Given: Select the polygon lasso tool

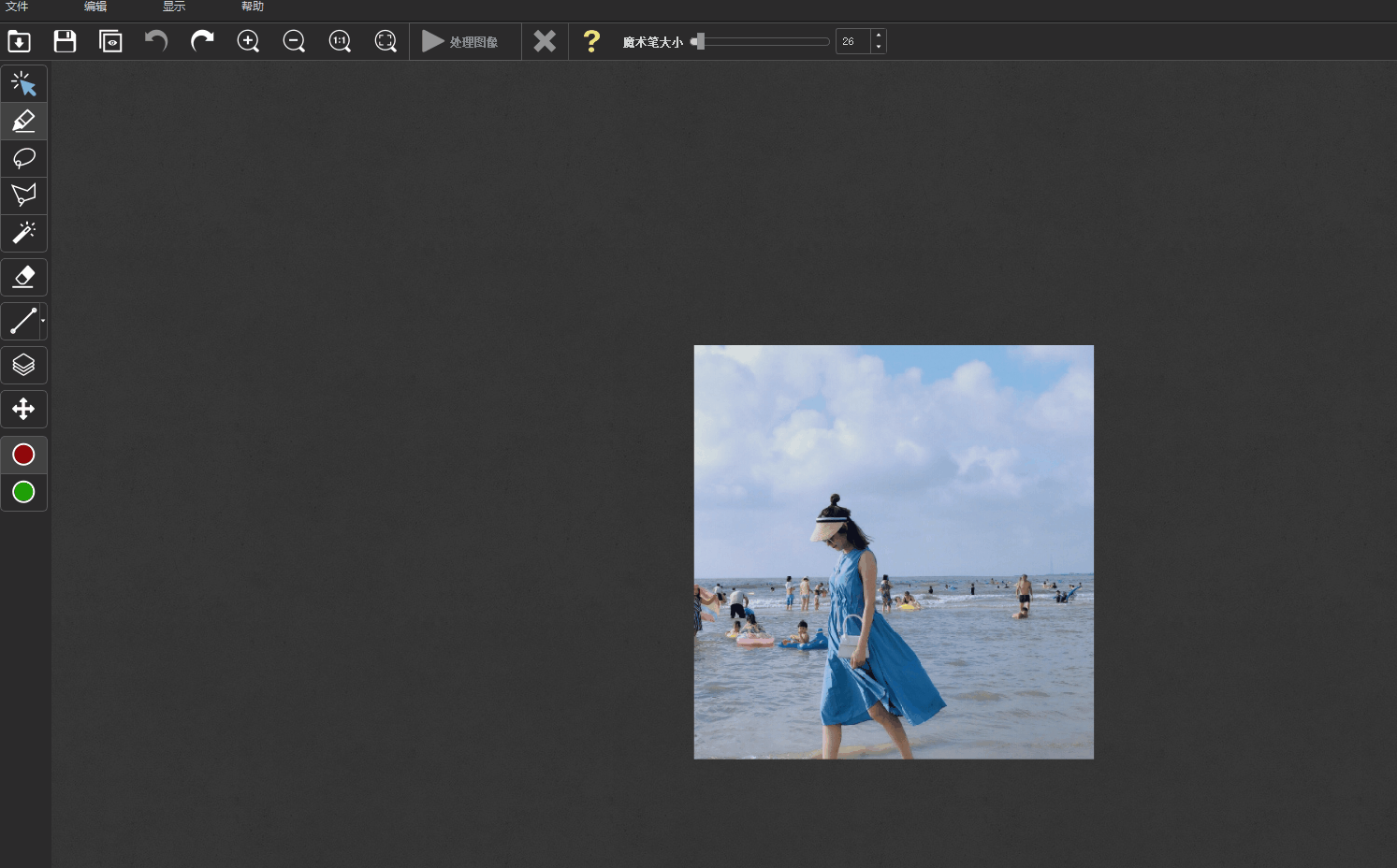Looking at the screenshot, I should pyautogui.click(x=23, y=195).
